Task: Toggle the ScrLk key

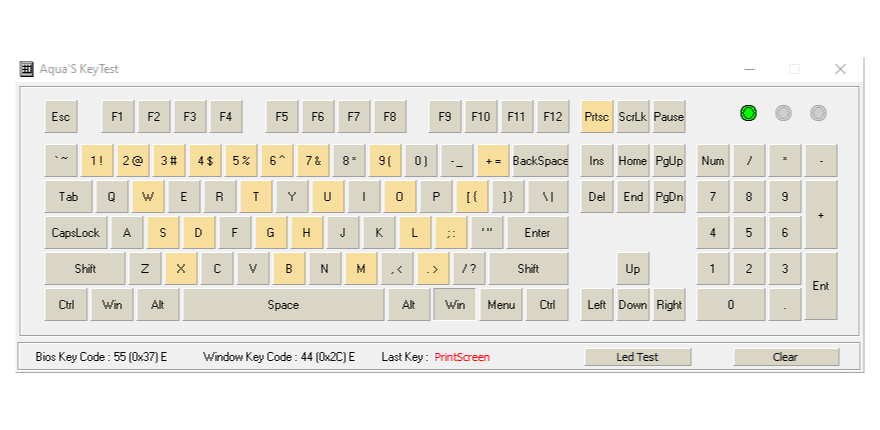Action: 633,117
